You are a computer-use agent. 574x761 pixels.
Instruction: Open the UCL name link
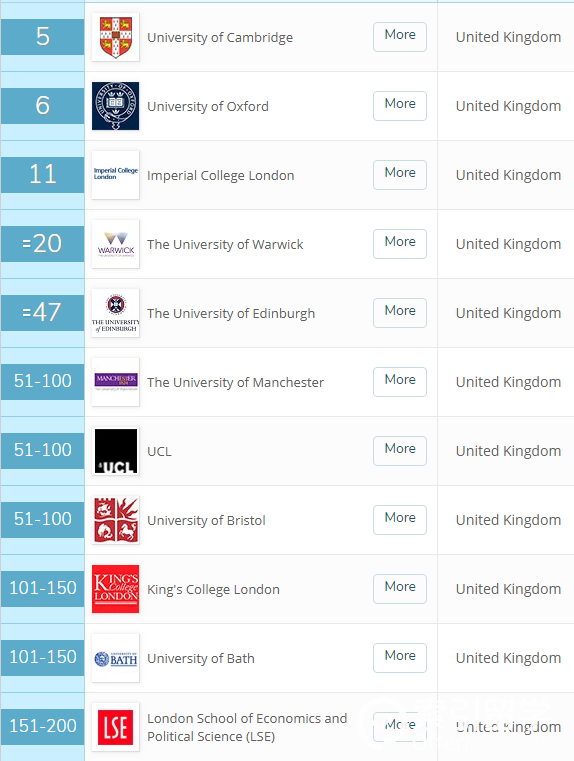[x=159, y=451]
